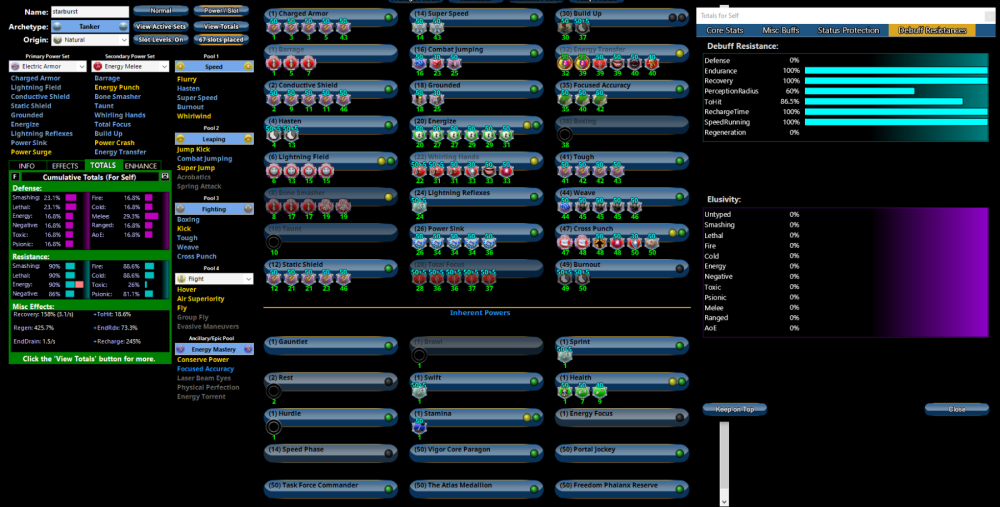Select the first Hasten recharge enhancement icon
This screenshot has height=507, width=1000.
click(273, 134)
